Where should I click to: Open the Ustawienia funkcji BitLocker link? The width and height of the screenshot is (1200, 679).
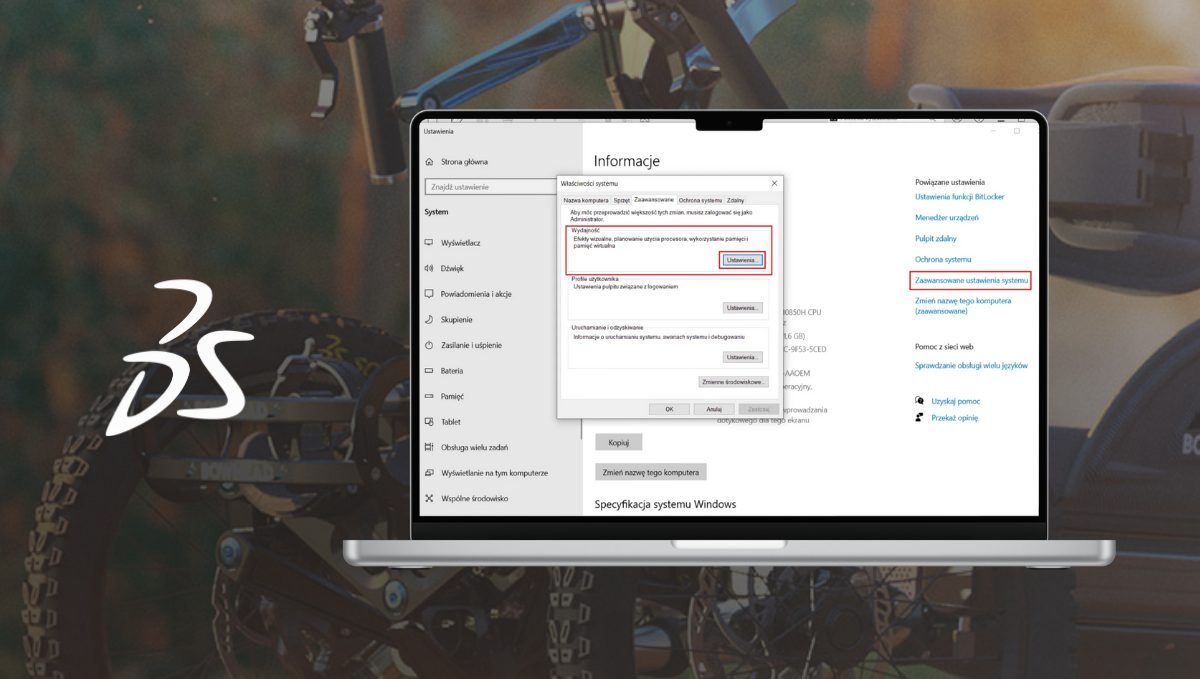(x=959, y=197)
